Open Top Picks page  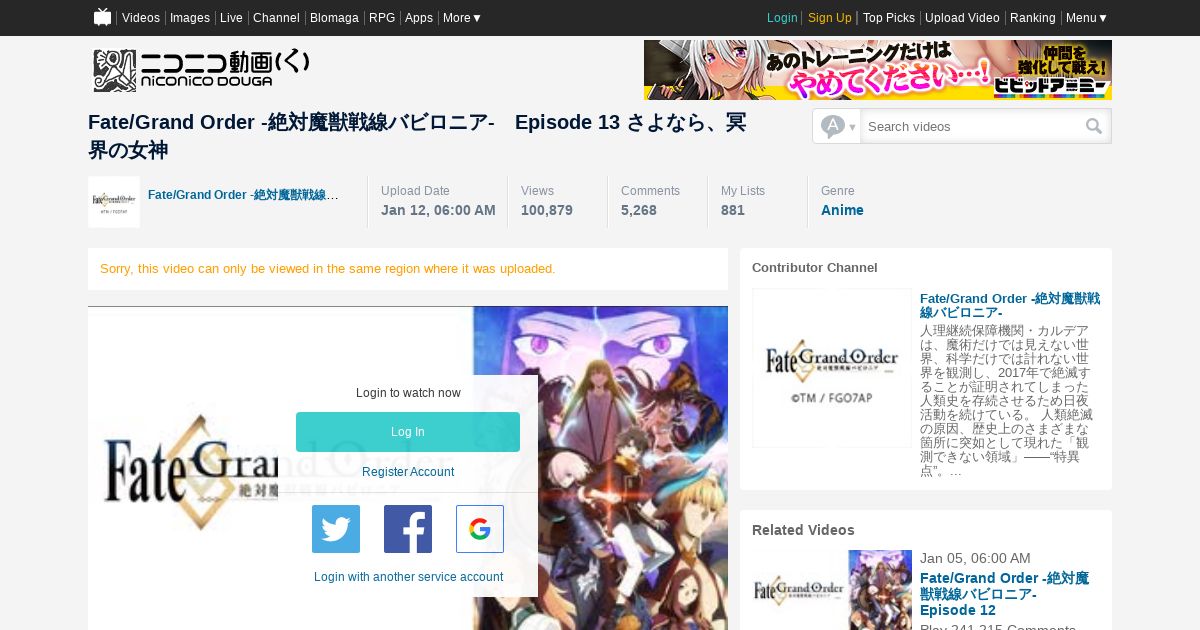pyautogui.click(x=889, y=18)
